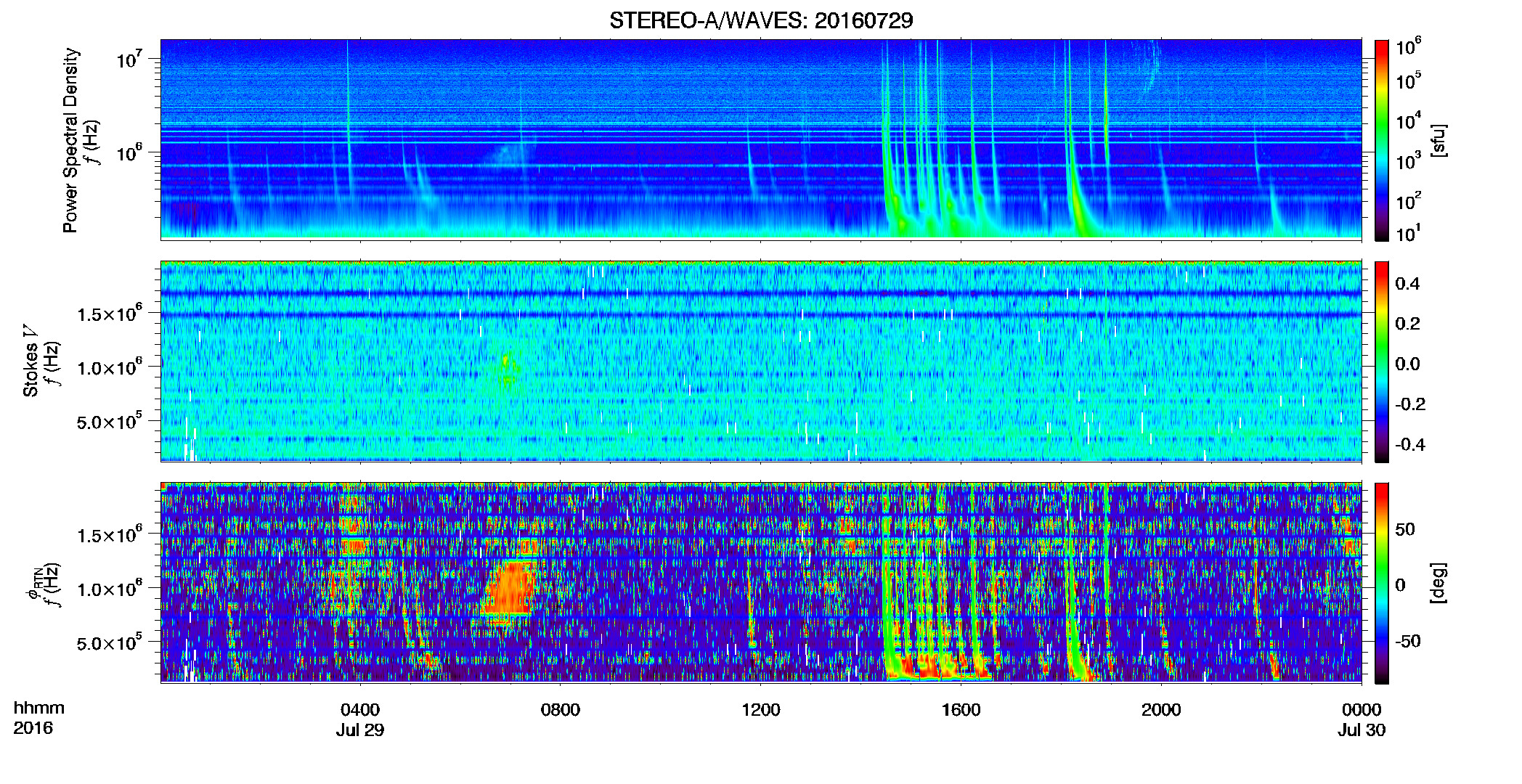Click the hhmm axis label
The height and width of the screenshot is (784, 1522).
pos(39,708)
